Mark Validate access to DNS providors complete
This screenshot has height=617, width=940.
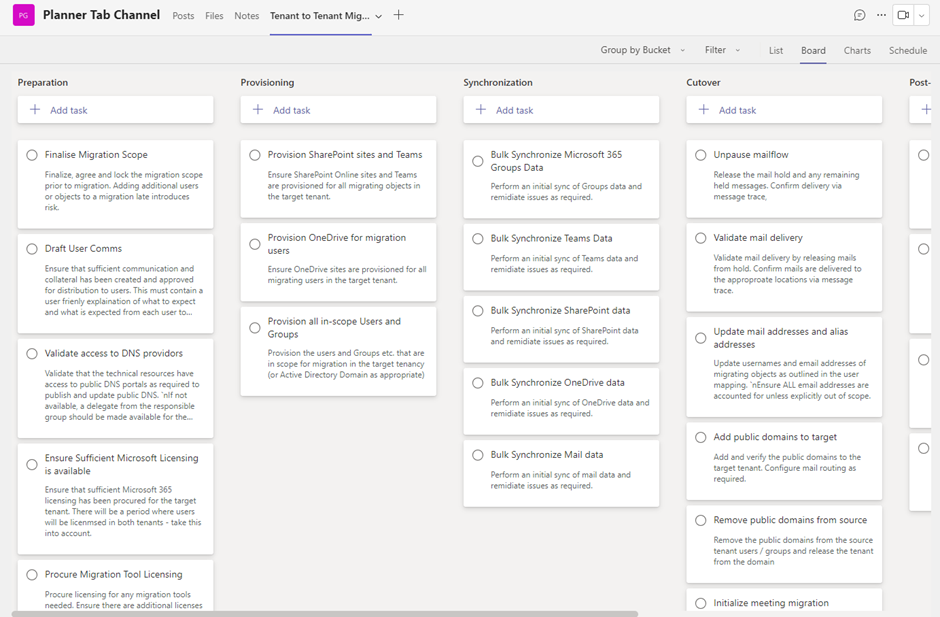32,354
